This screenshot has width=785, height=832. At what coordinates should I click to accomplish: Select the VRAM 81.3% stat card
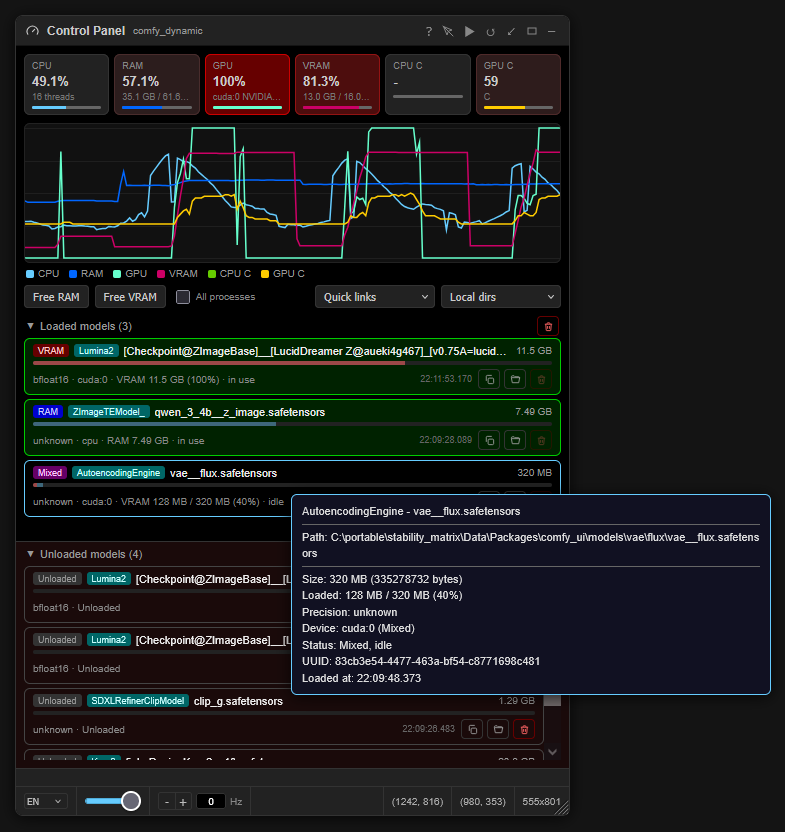pos(338,84)
